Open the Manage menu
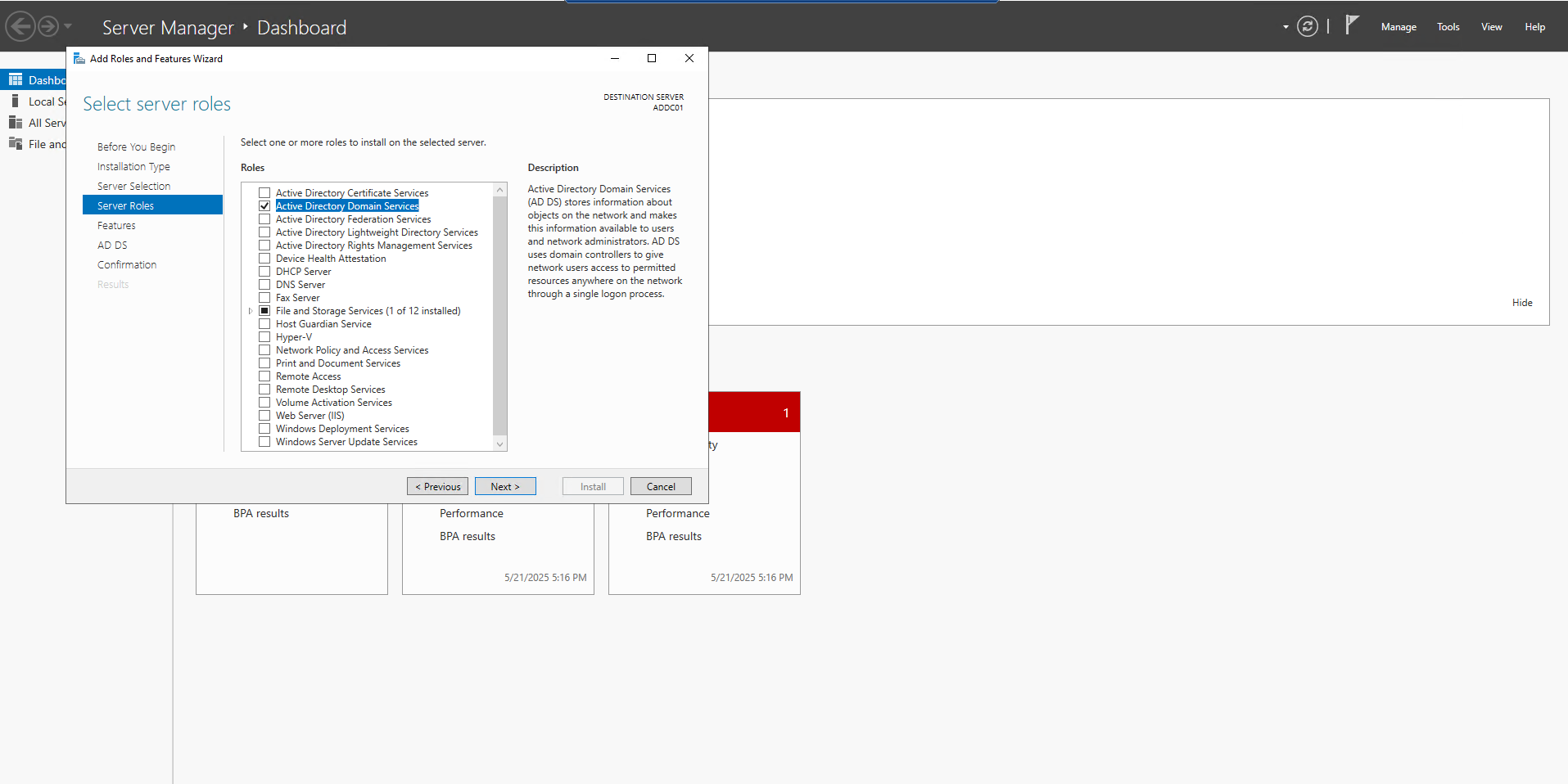The width and height of the screenshot is (1568, 784). pos(1399,27)
